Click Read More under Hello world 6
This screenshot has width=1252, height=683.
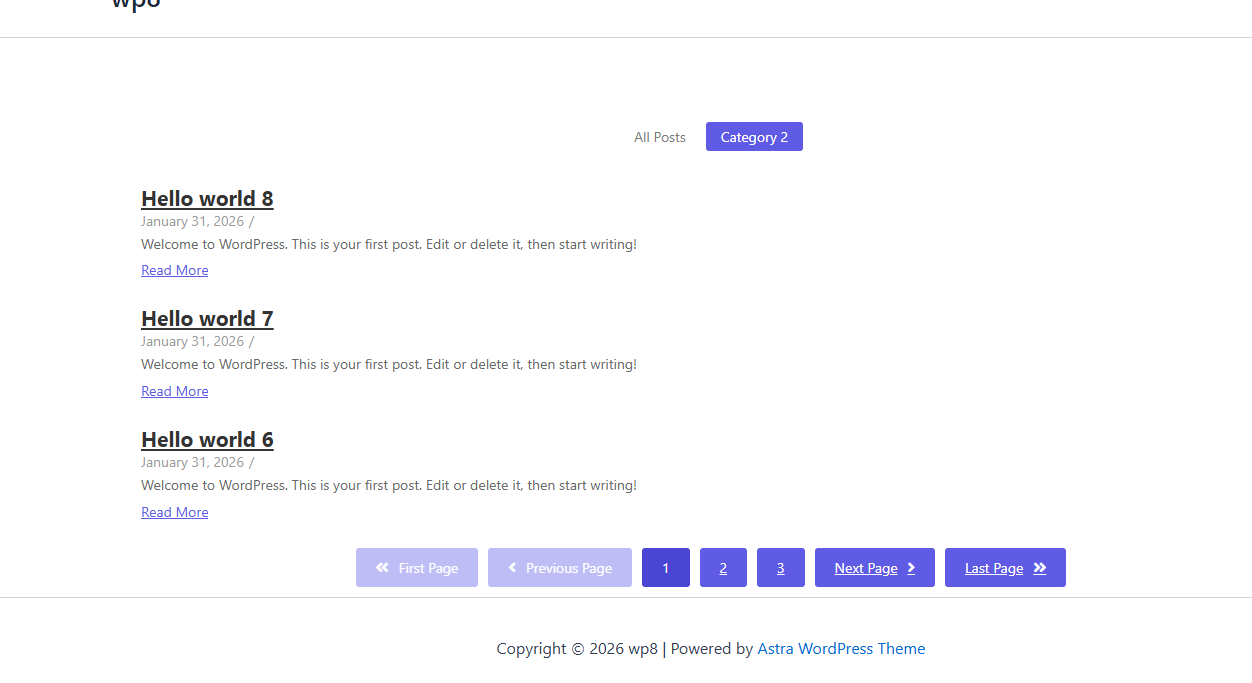click(x=175, y=513)
